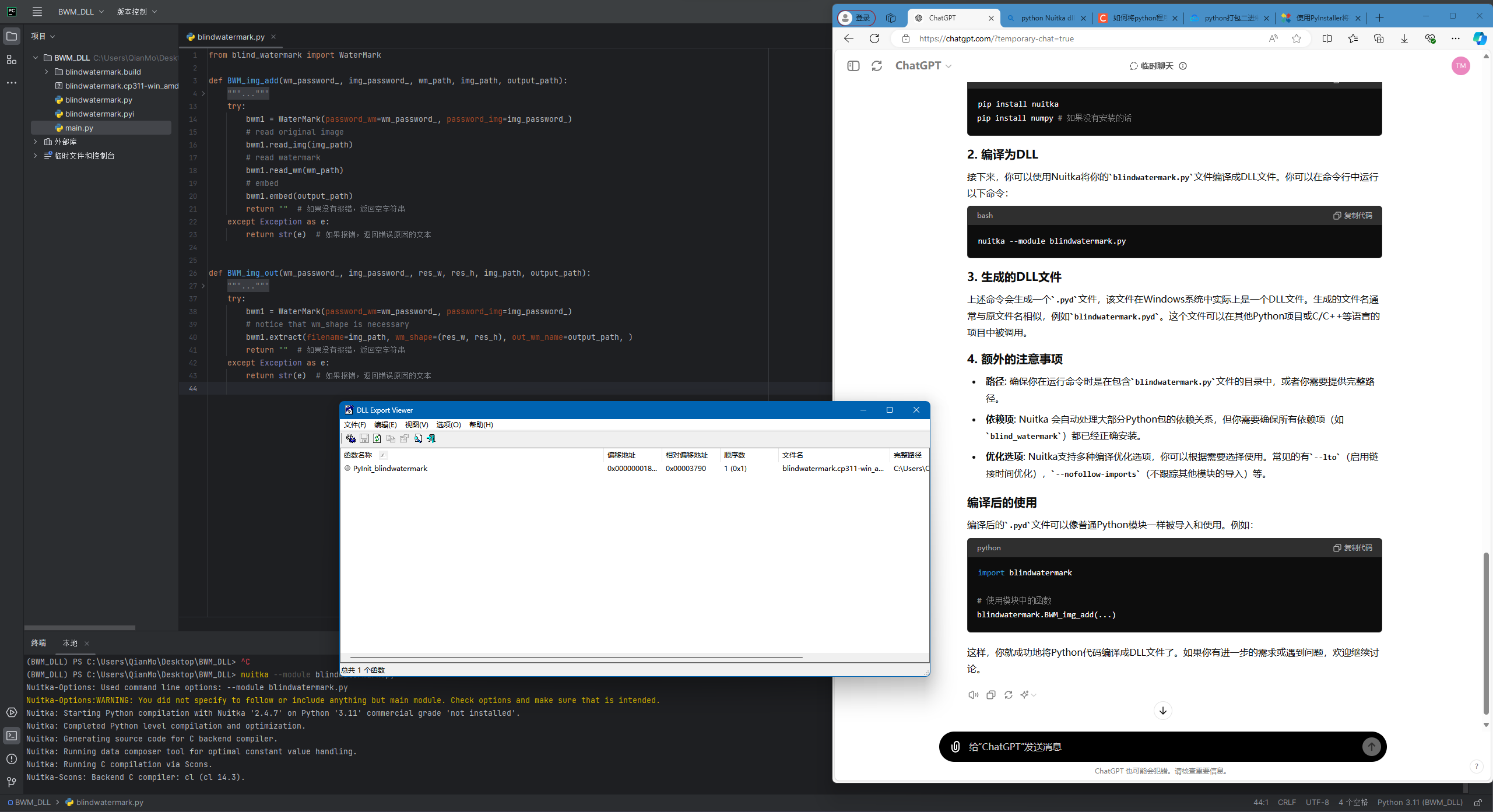
Task: Switch to the python Nuitka dll browser tab
Action: click(x=1046, y=18)
